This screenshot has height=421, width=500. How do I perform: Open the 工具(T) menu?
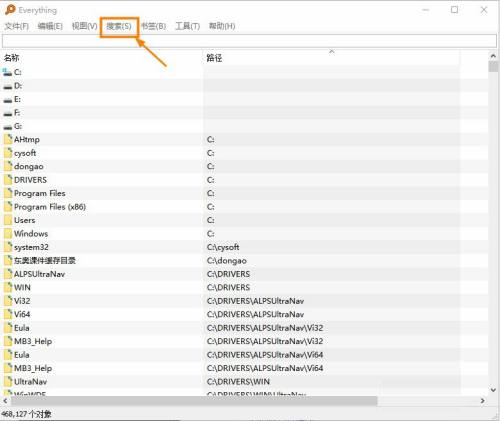coord(188,26)
